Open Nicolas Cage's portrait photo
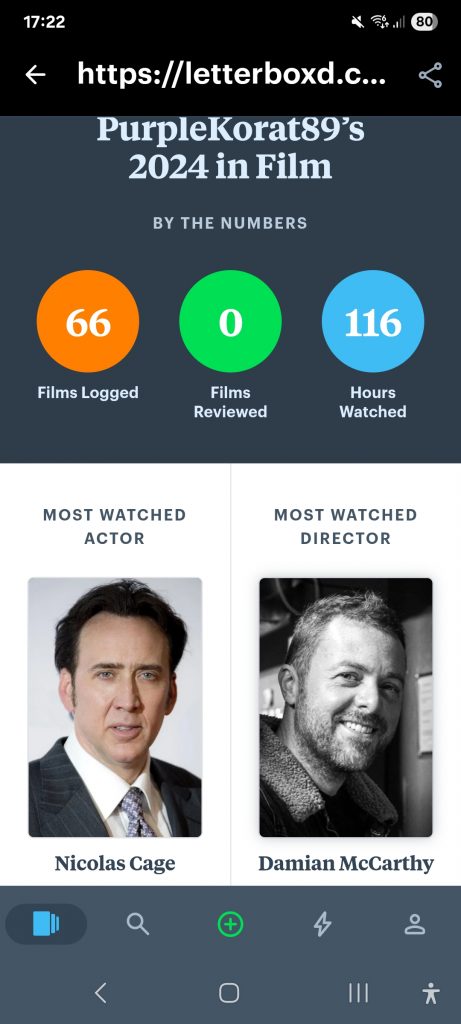Viewport: 461px width, 1024px height. click(115, 707)
